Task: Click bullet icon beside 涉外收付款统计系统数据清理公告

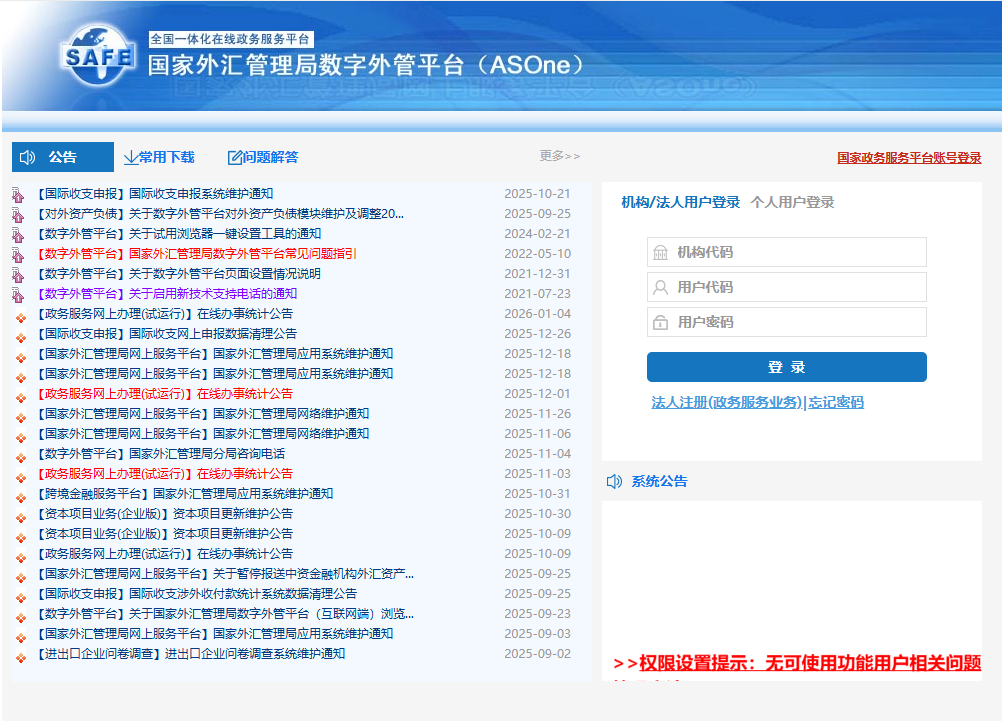Action: pyautogui.click(x=21, y=598)
